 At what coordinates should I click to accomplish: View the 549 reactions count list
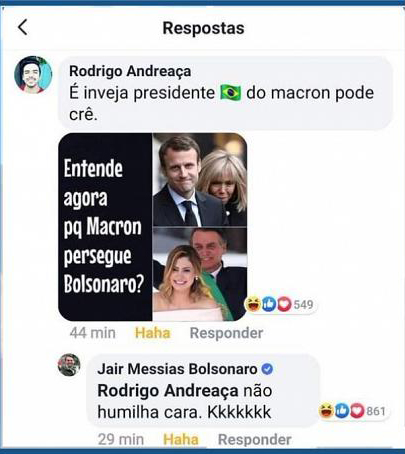[x=303, y=304]
